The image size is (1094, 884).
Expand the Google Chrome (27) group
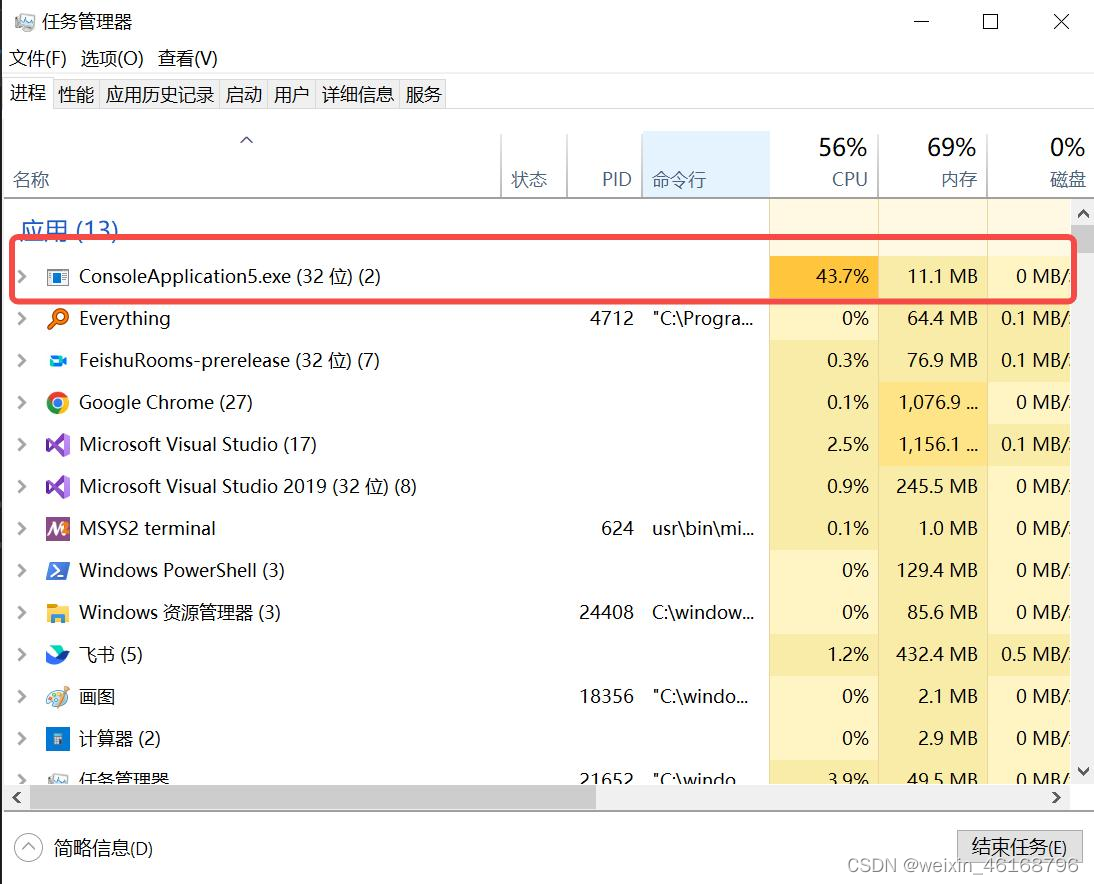coord(22,403)
